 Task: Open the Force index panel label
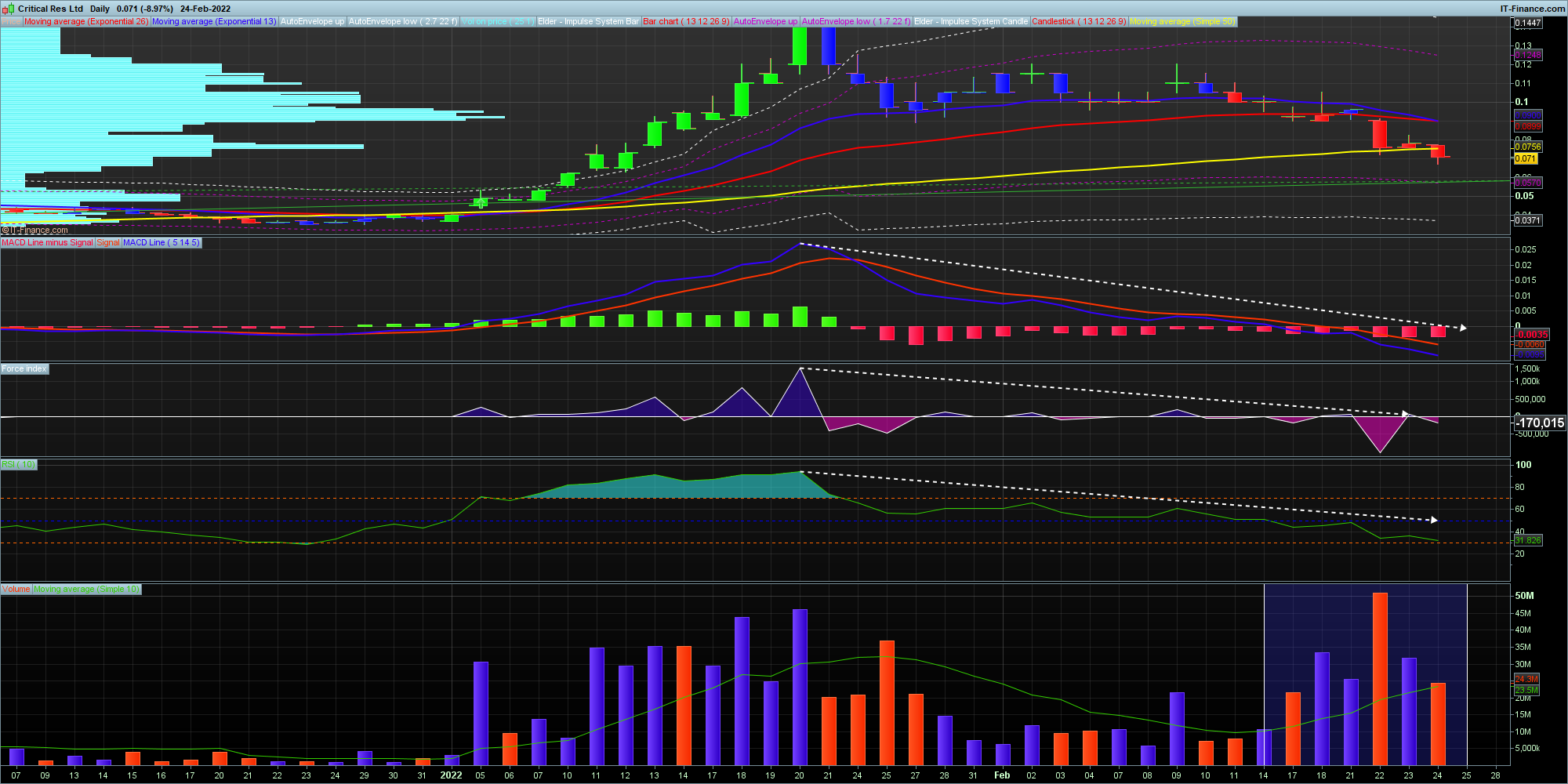pyautogui.click(x=24, y=368)
